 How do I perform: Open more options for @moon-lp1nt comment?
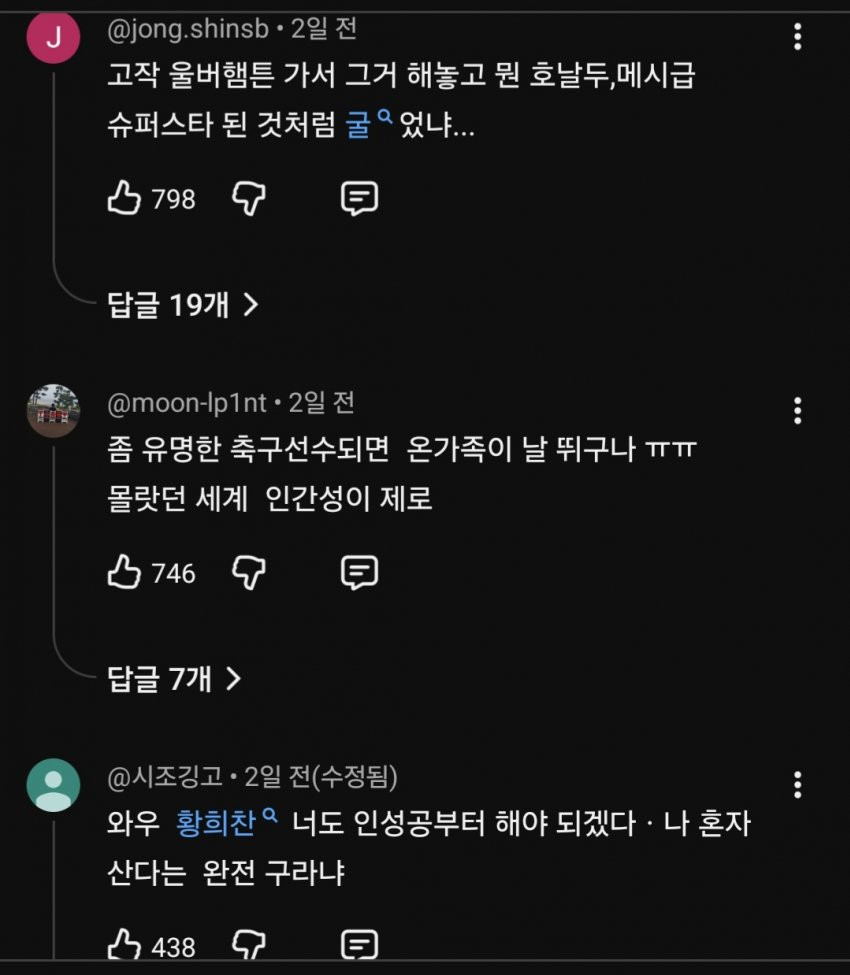click(x=797, y=410)
